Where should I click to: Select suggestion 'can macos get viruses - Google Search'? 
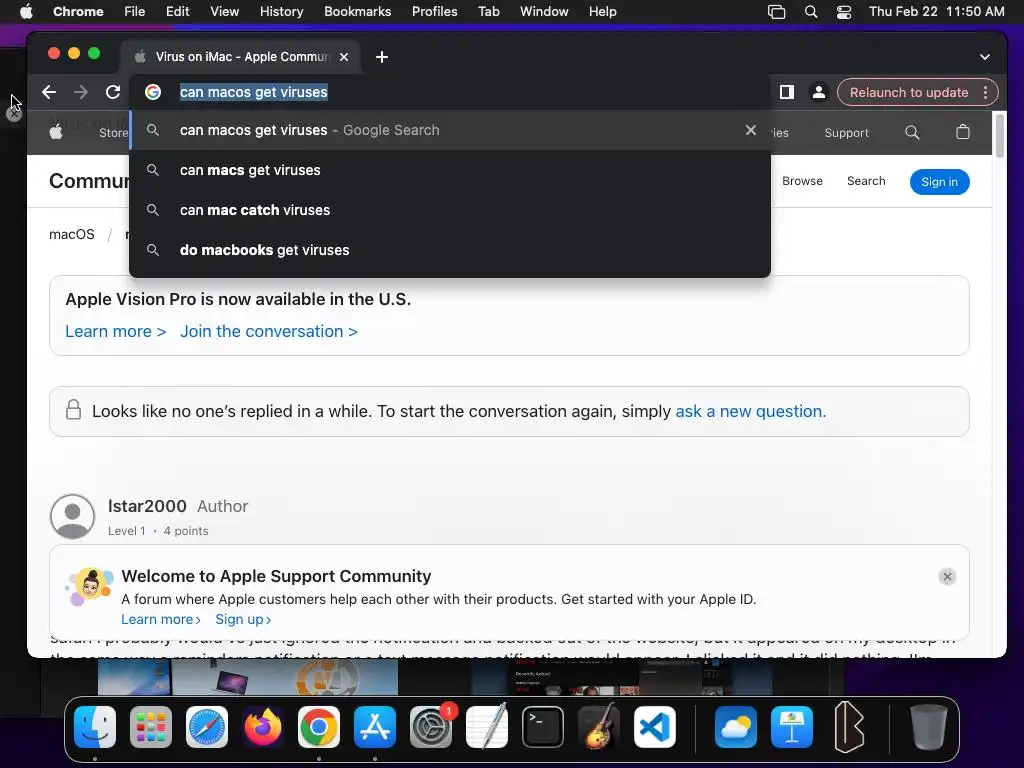450,130
